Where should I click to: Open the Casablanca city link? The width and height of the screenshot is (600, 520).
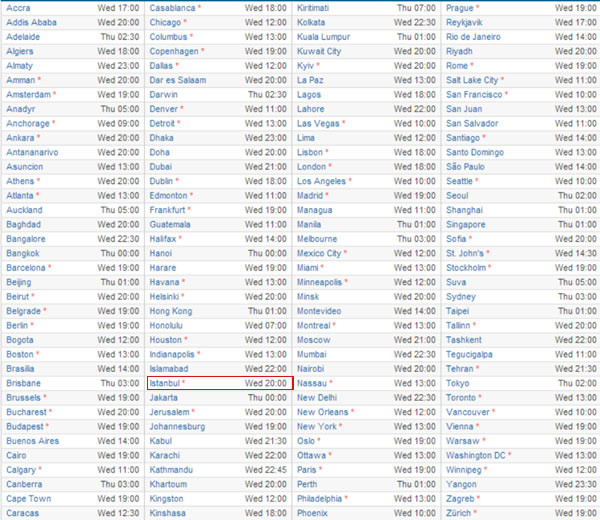(x=172, y=8)
